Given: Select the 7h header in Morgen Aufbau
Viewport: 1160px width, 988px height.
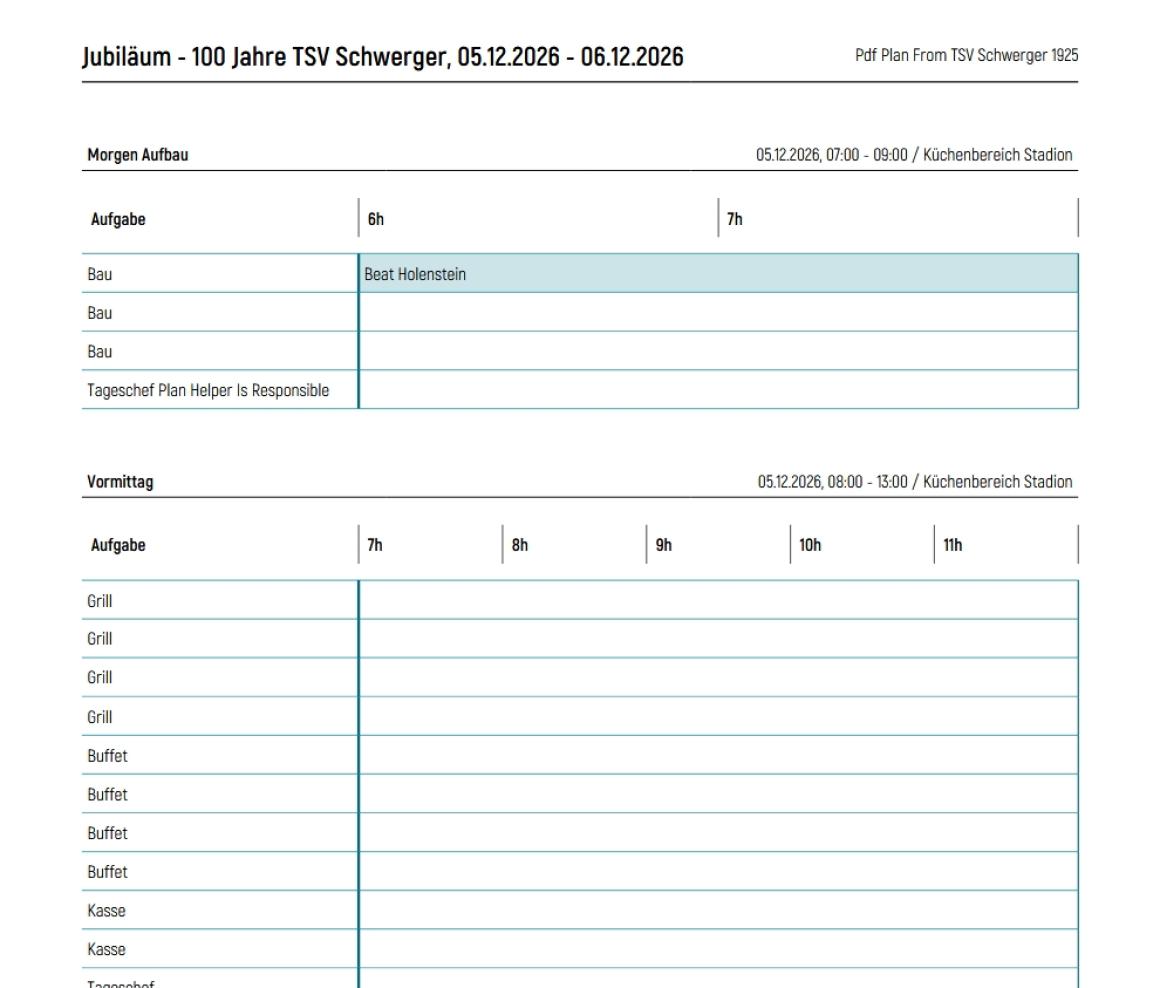Looking at the screenshot, I should [734, 218].
